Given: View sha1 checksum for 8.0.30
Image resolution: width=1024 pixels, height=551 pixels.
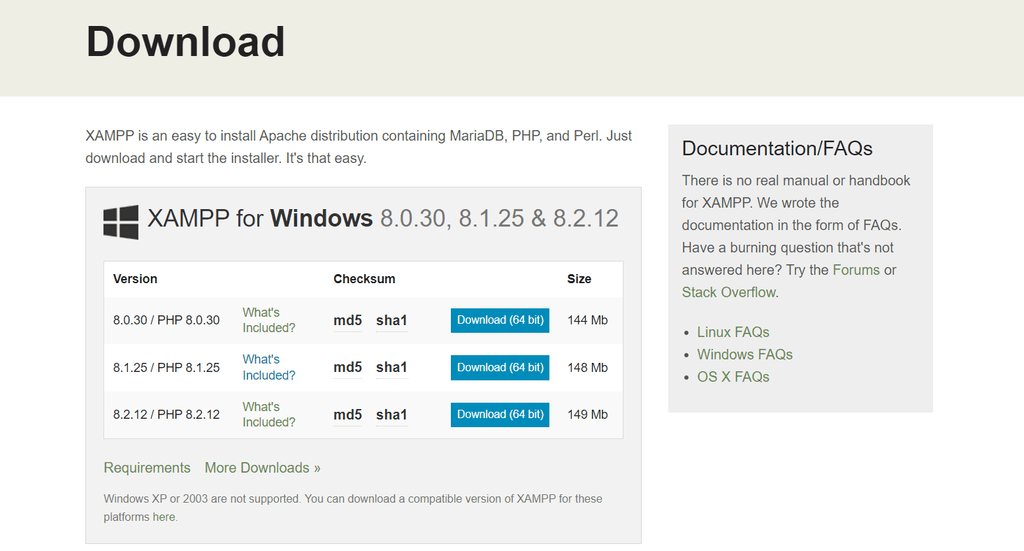Looking at the screenshot, I should pyautogui.click(x=392, y=321).
